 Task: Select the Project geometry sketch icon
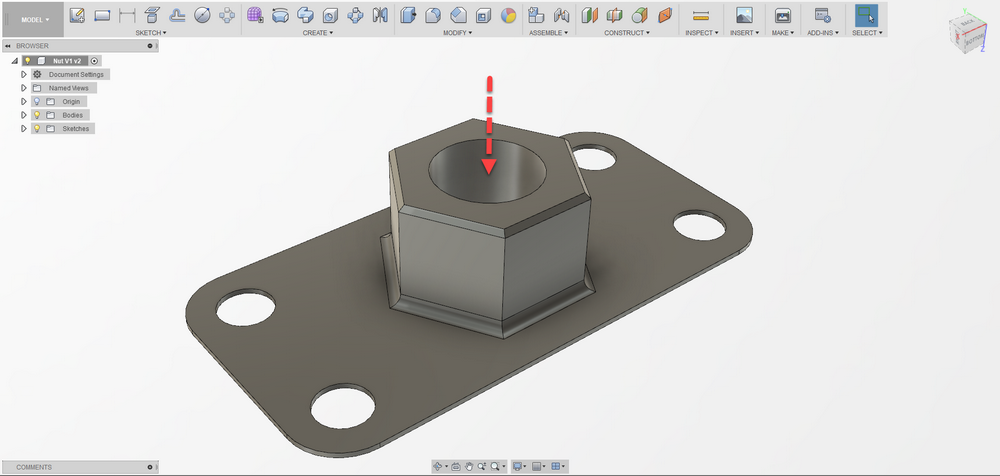tap(152, 15)
